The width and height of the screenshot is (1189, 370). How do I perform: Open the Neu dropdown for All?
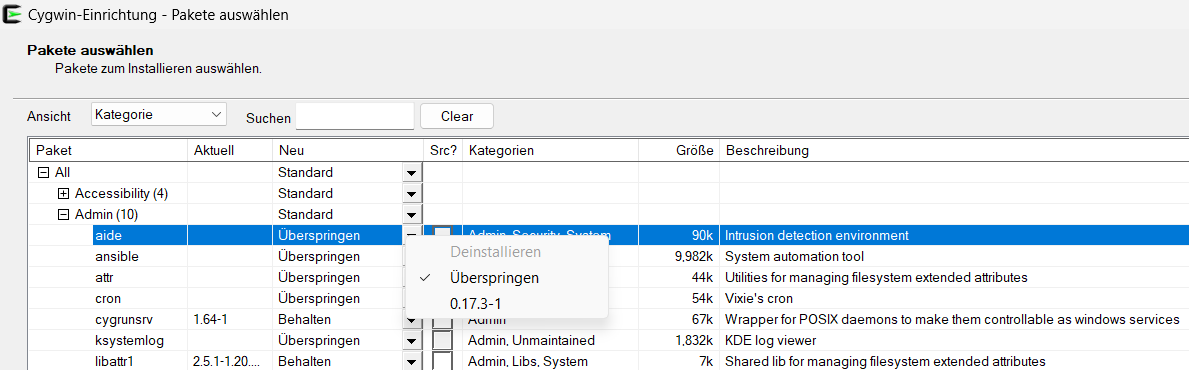pyautogui.click(x=412, y=173)
